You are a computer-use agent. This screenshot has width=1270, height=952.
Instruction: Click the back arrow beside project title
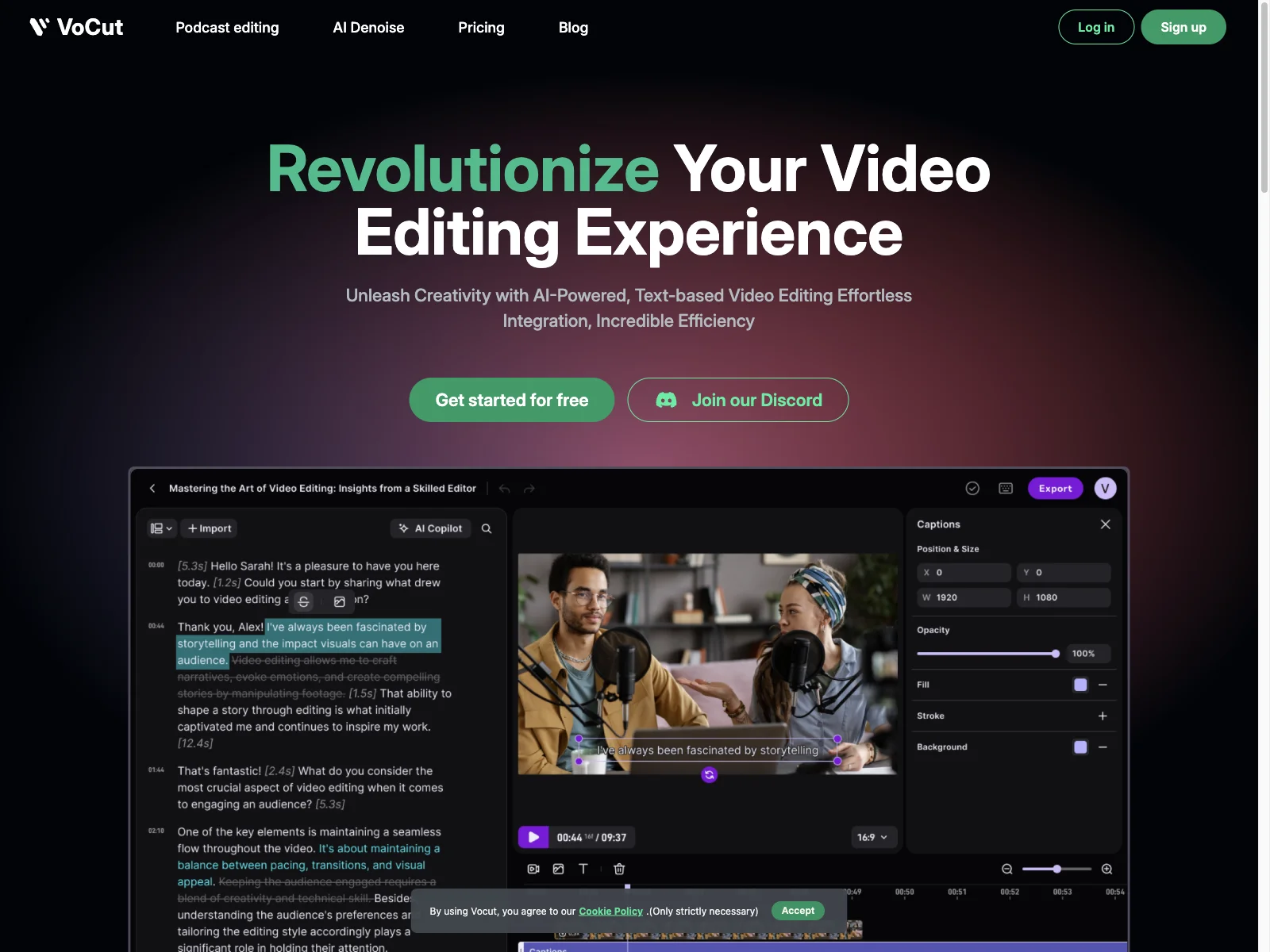point(152,489)
